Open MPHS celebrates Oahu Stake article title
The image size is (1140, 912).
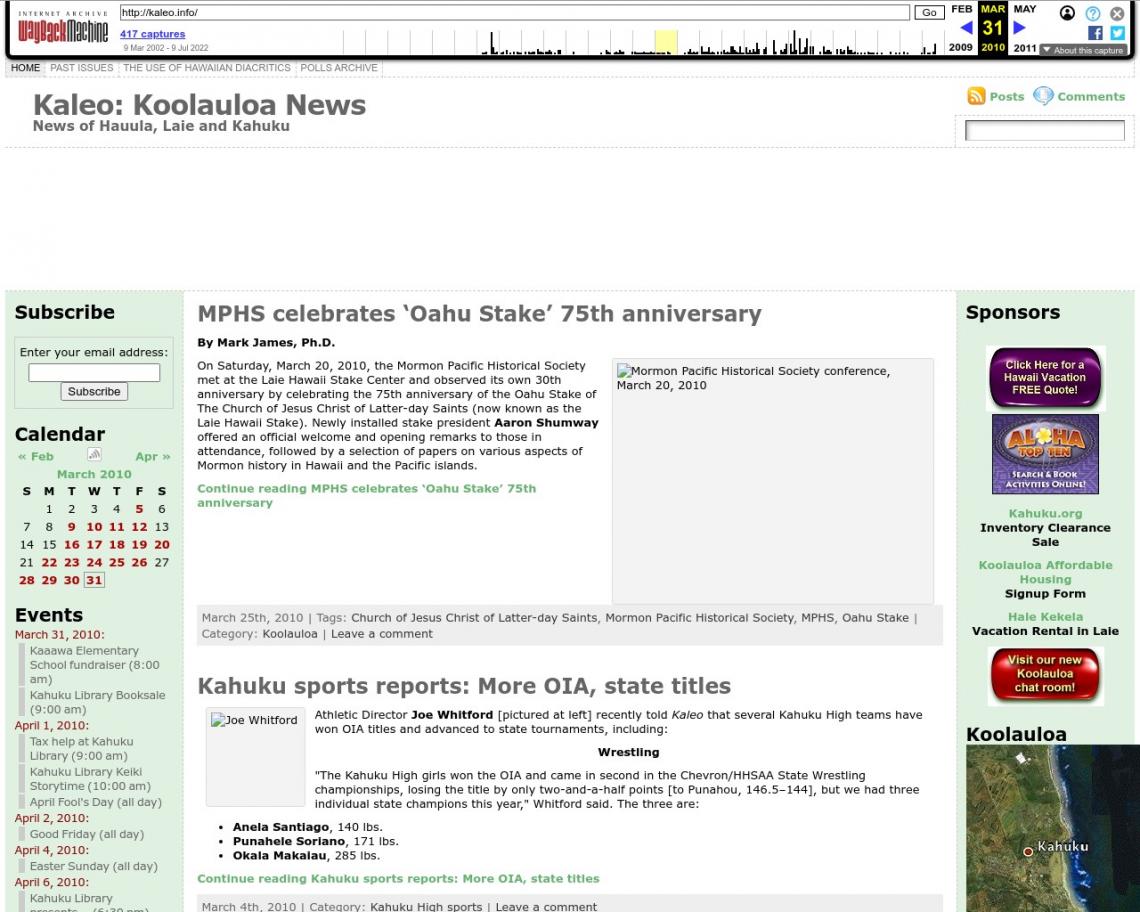(479, 313)
